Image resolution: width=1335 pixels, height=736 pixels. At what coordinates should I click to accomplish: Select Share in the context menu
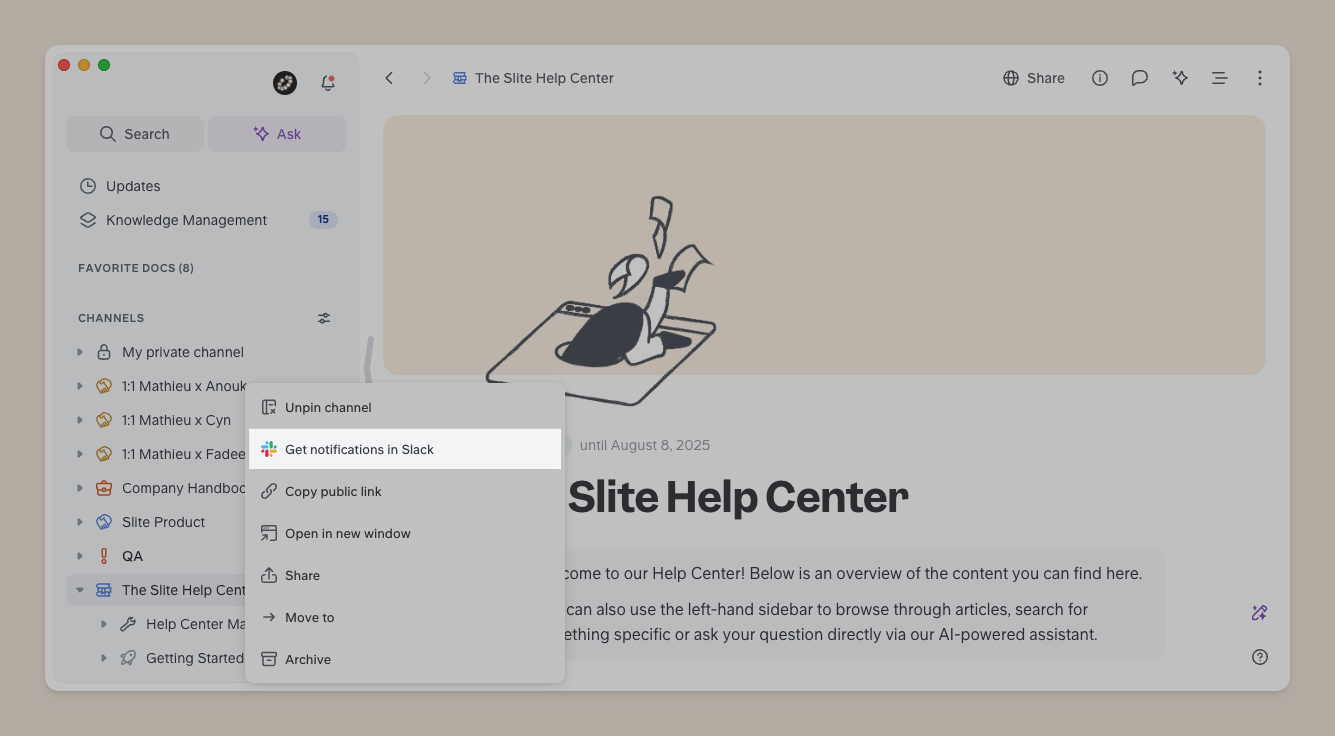tap(405, 575)
